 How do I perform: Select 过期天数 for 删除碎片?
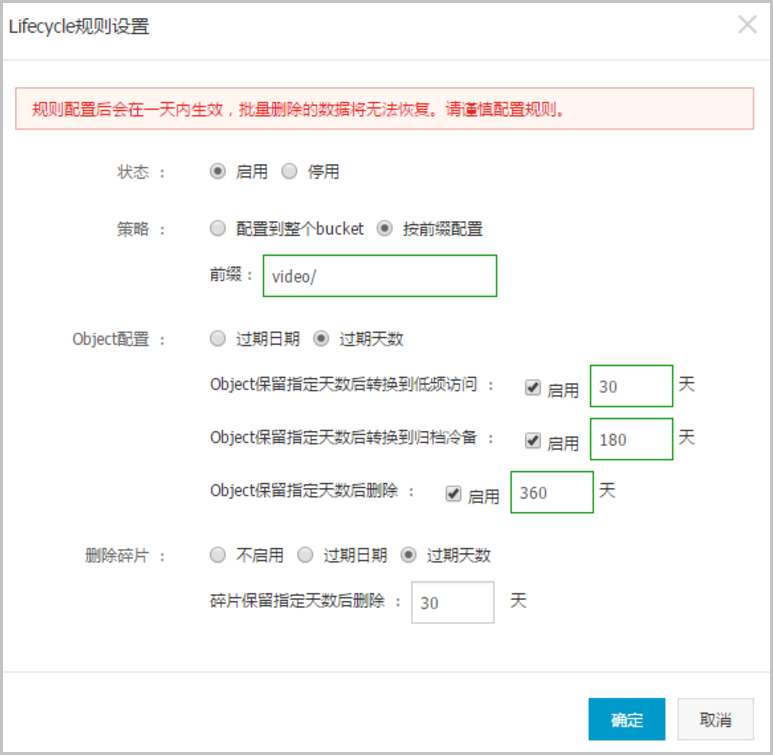pos(408,555)
